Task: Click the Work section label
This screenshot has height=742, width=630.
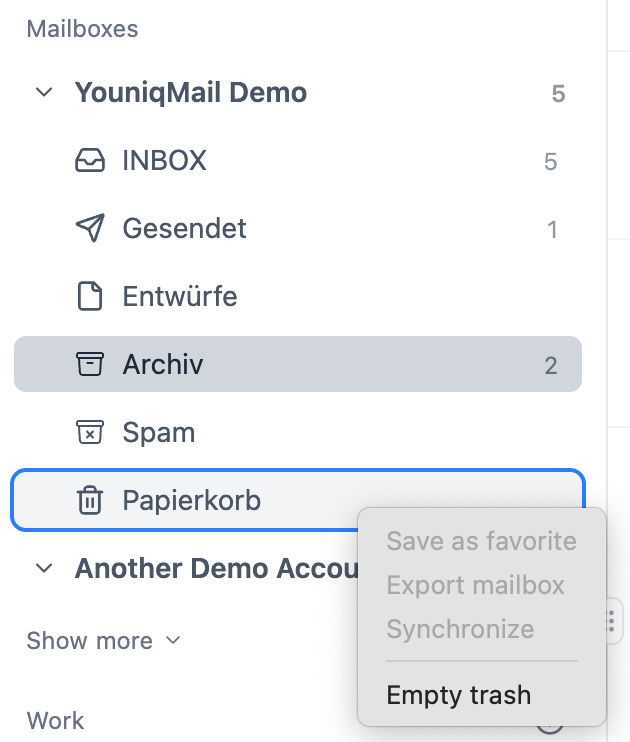Action: [x=55, y=720]
